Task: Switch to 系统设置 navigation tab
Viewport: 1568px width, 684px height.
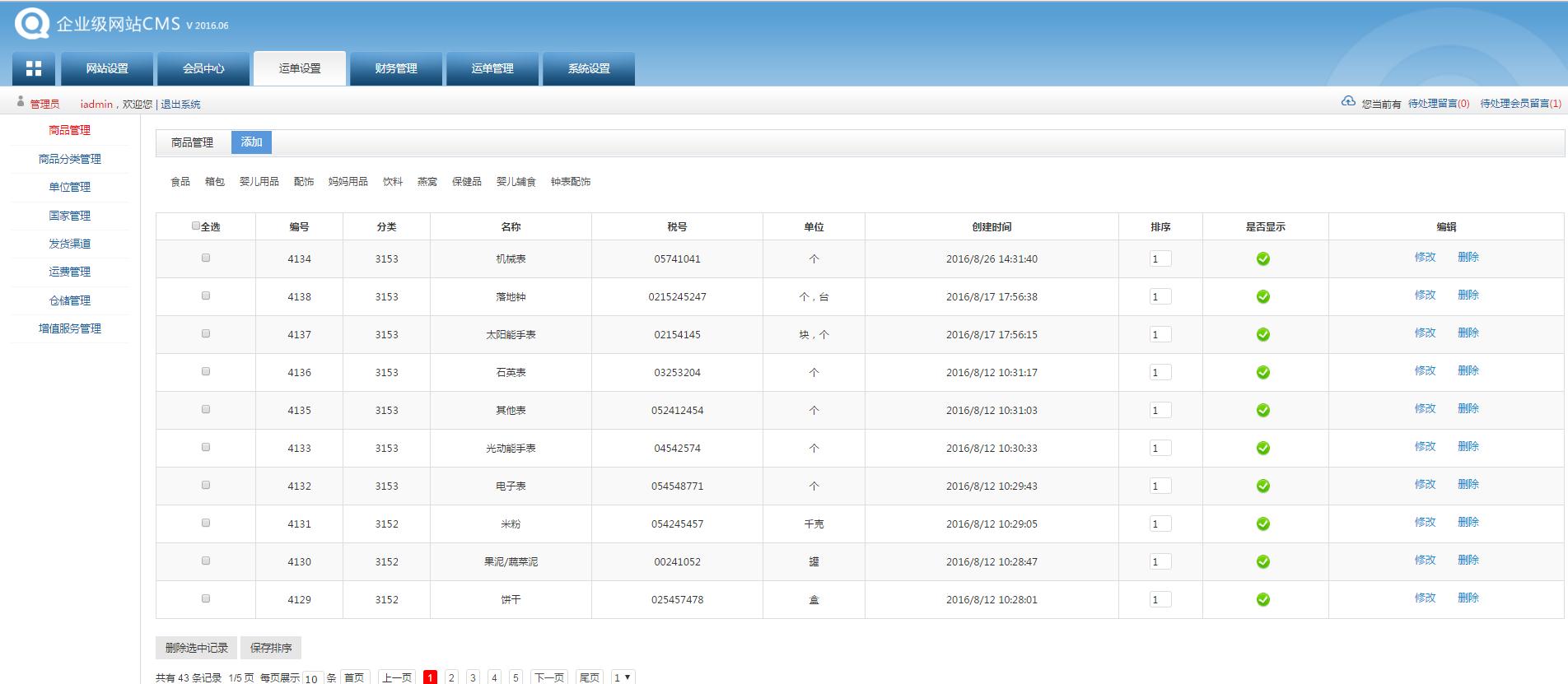Action: coord(589,68)
